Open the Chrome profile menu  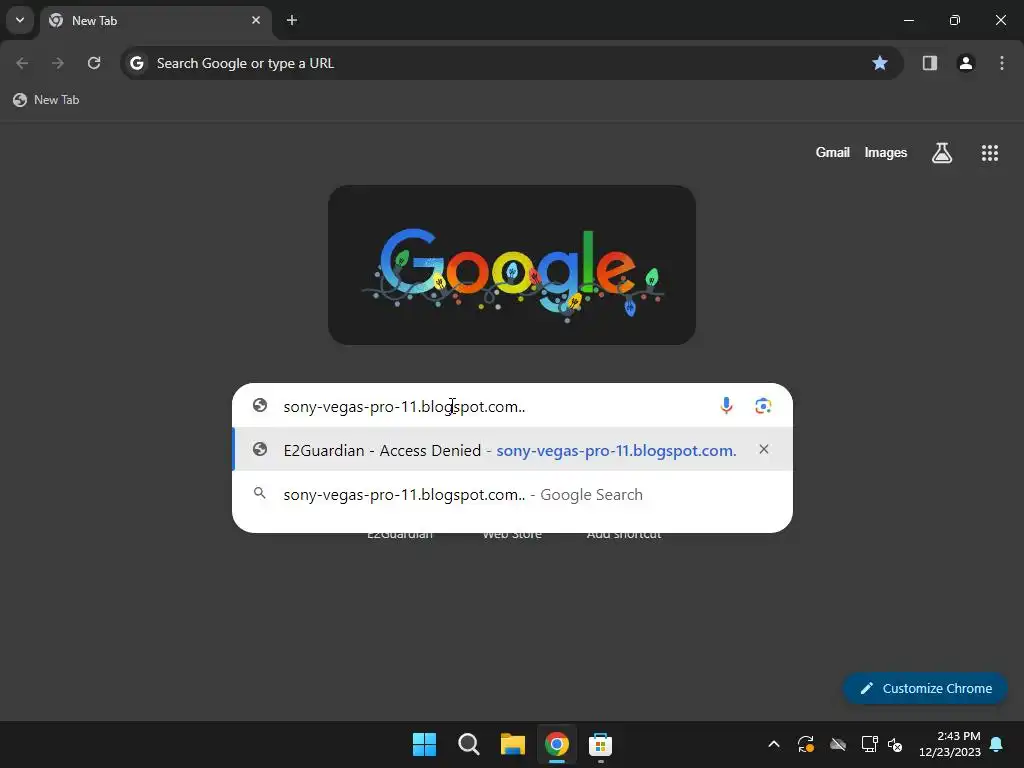[965, 63]
